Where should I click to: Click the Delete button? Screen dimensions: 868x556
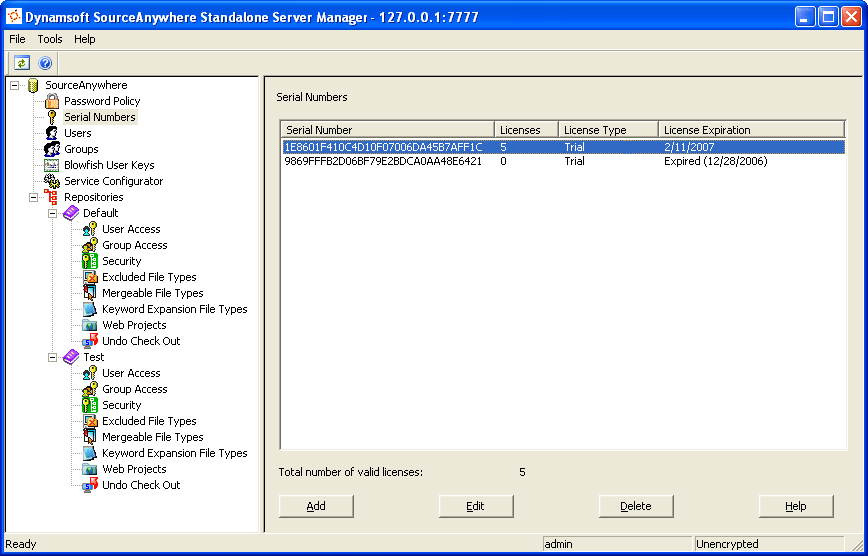pos(636,506)
